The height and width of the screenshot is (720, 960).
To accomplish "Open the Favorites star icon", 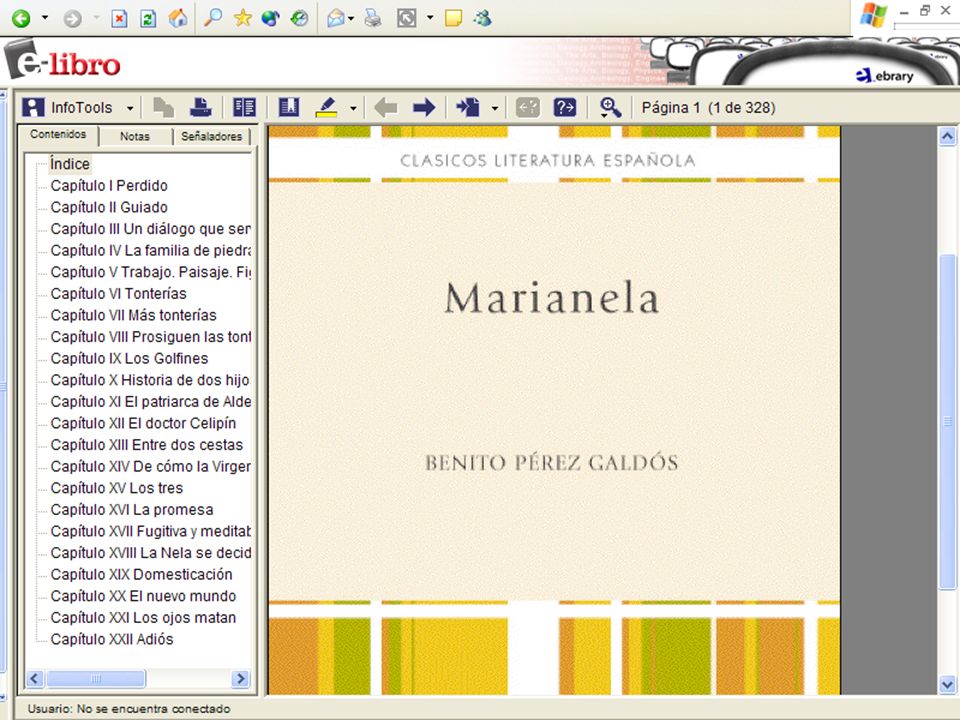I will [242, 18].
